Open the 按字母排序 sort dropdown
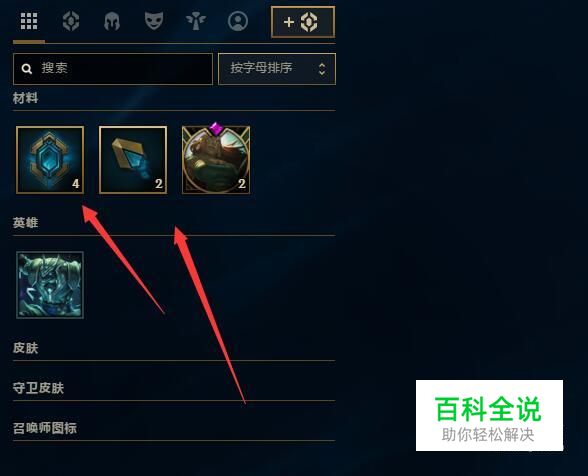 point(277,69)
